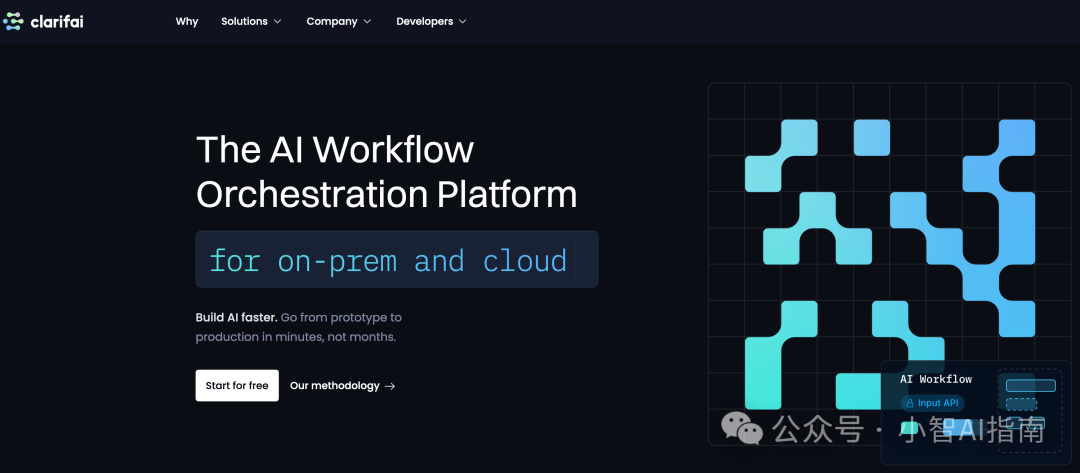Click the Developers menu label

pyautogui.click(x=424, y=21)
